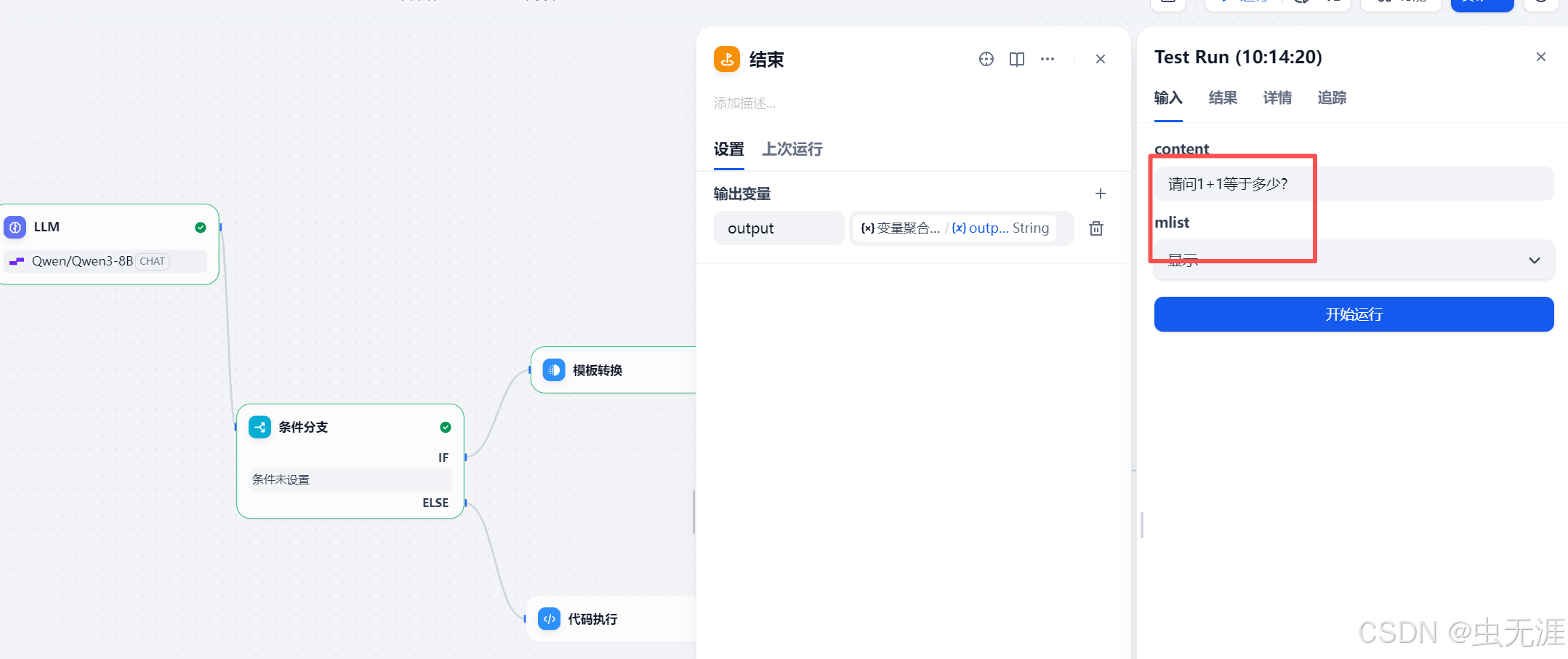Click the 条件分支 branch node icon
Image resolution: width=1568 pixels, height=659 pixels.
click(260, 427)
